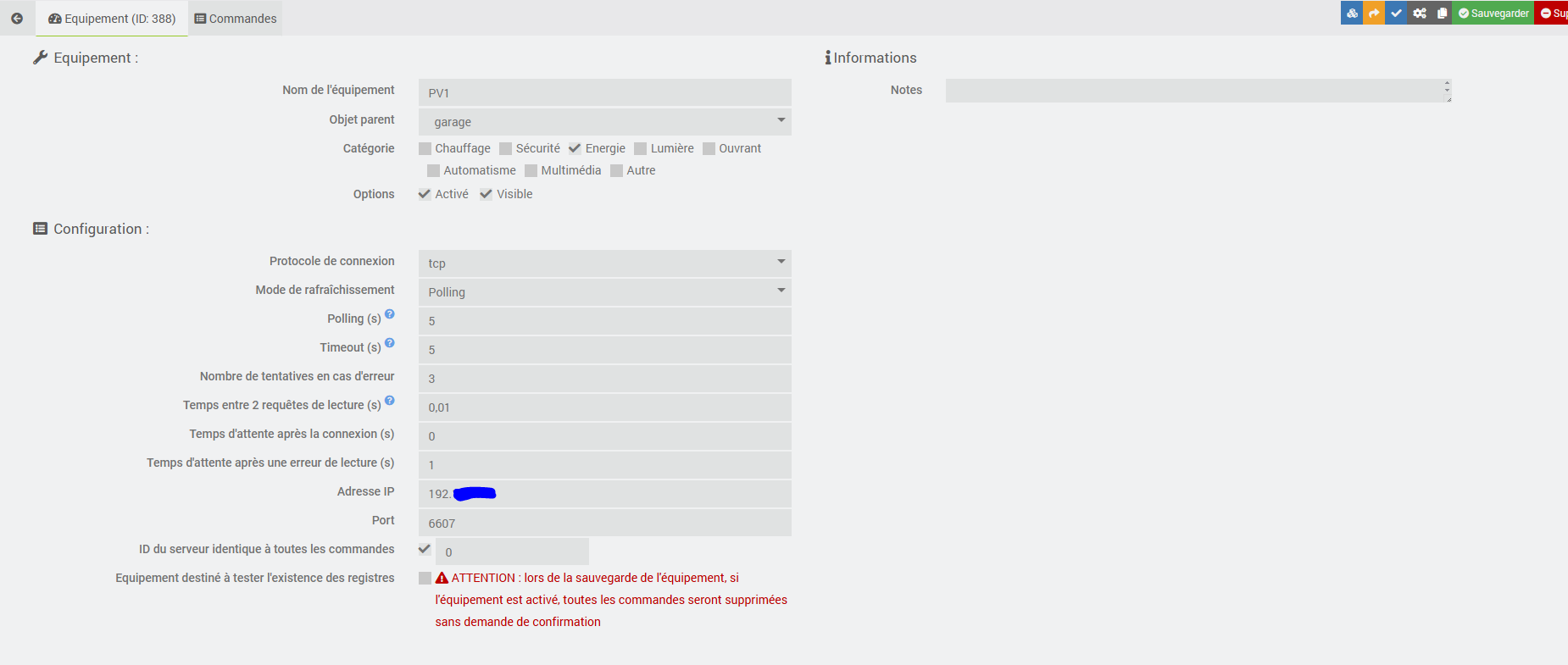Uncheck the Energie category
The image size is (1568, 665).
coord(575,148)
